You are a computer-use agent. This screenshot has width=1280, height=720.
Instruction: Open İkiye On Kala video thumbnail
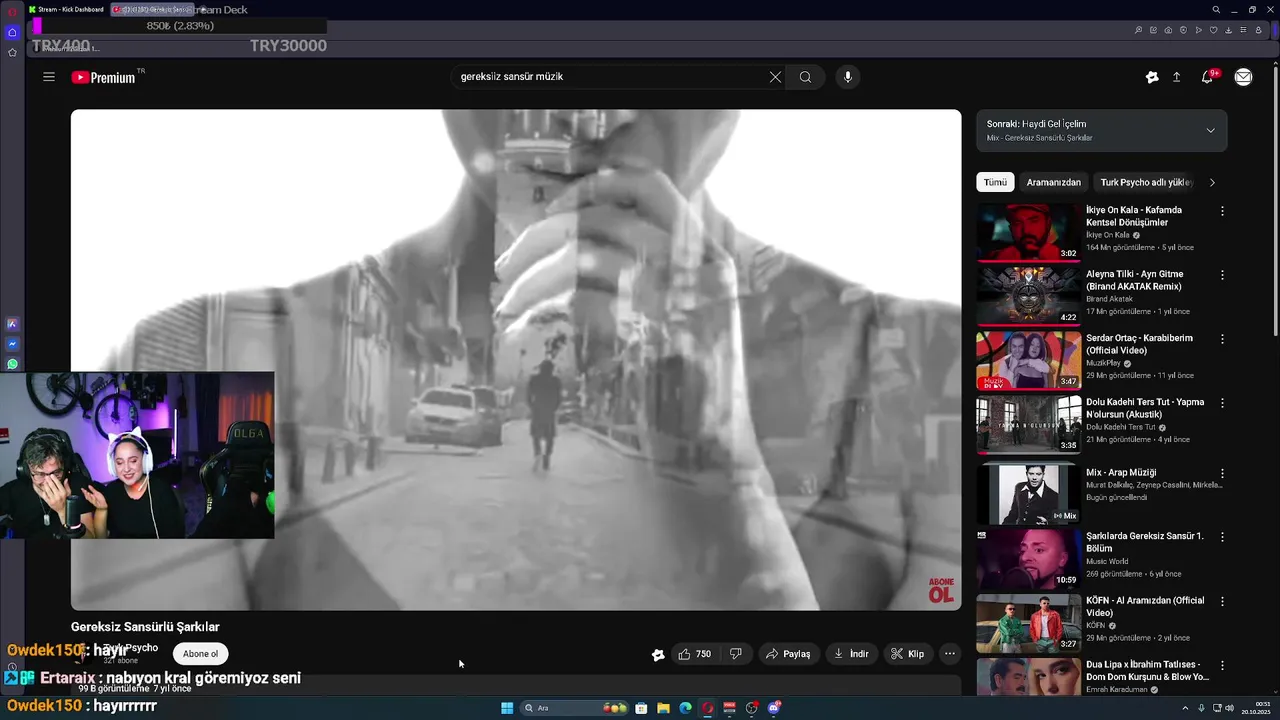(x=1028, y=232)
